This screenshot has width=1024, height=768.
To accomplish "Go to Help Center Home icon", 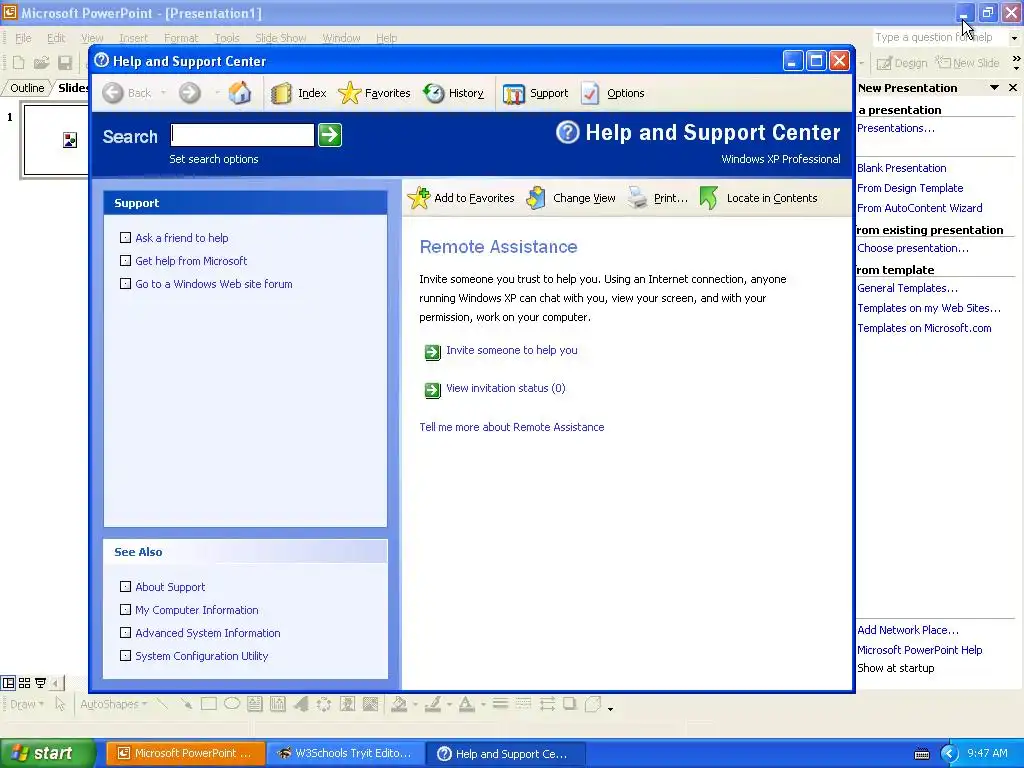I will 240,93.
